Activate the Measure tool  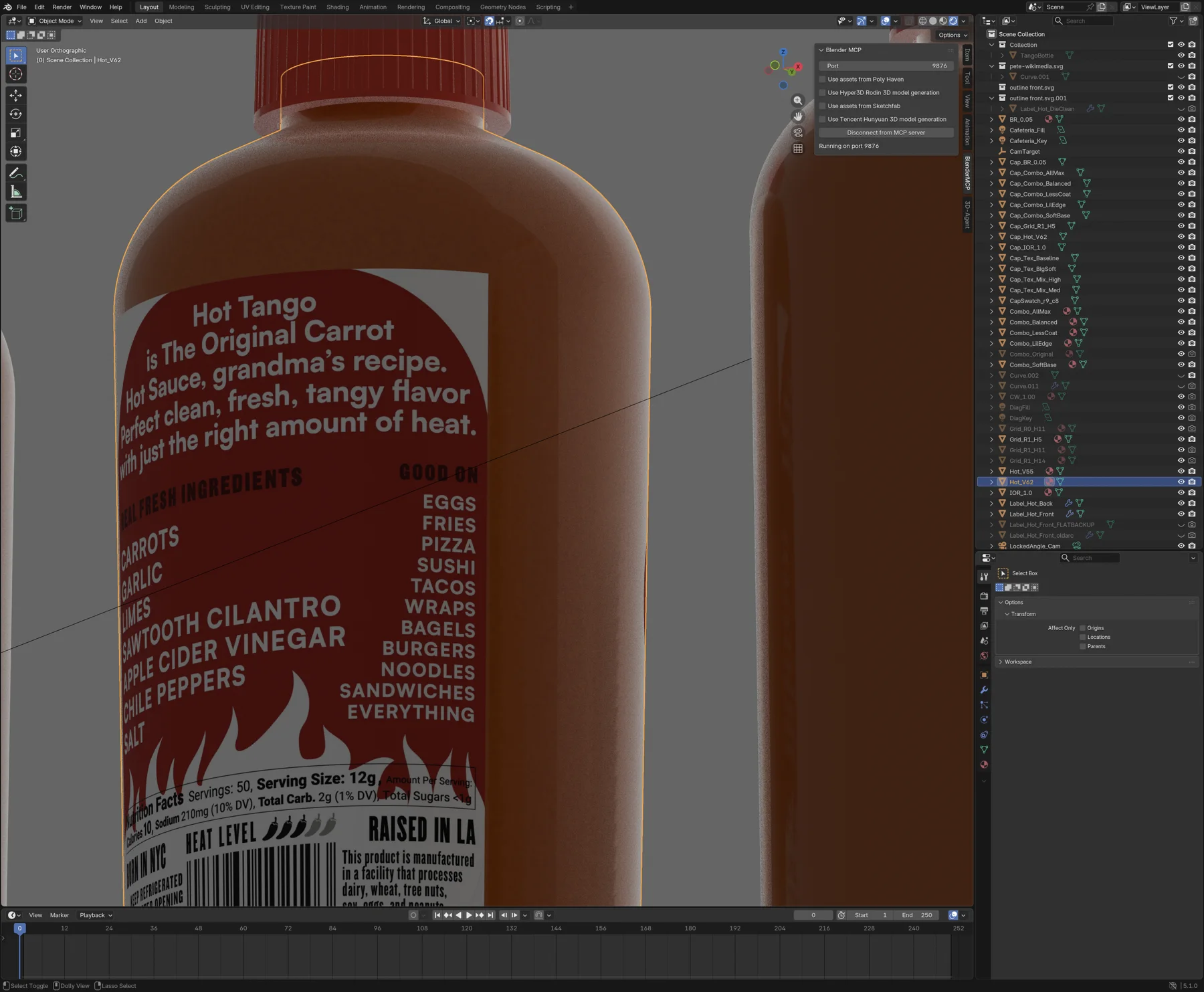pyautogui.click(x=16, y=193)
